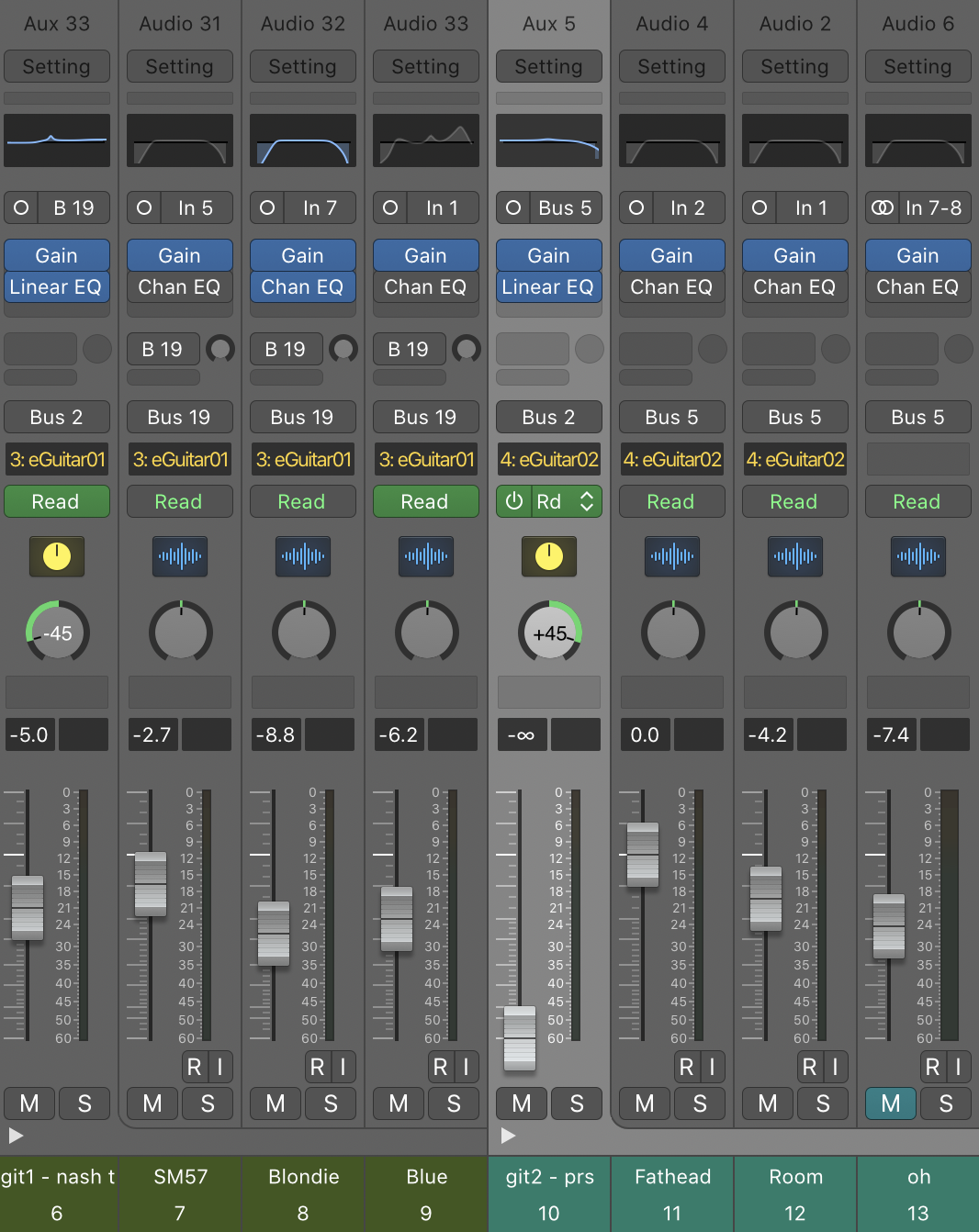Click the mono format icon on Audio 31

[144, 207]
